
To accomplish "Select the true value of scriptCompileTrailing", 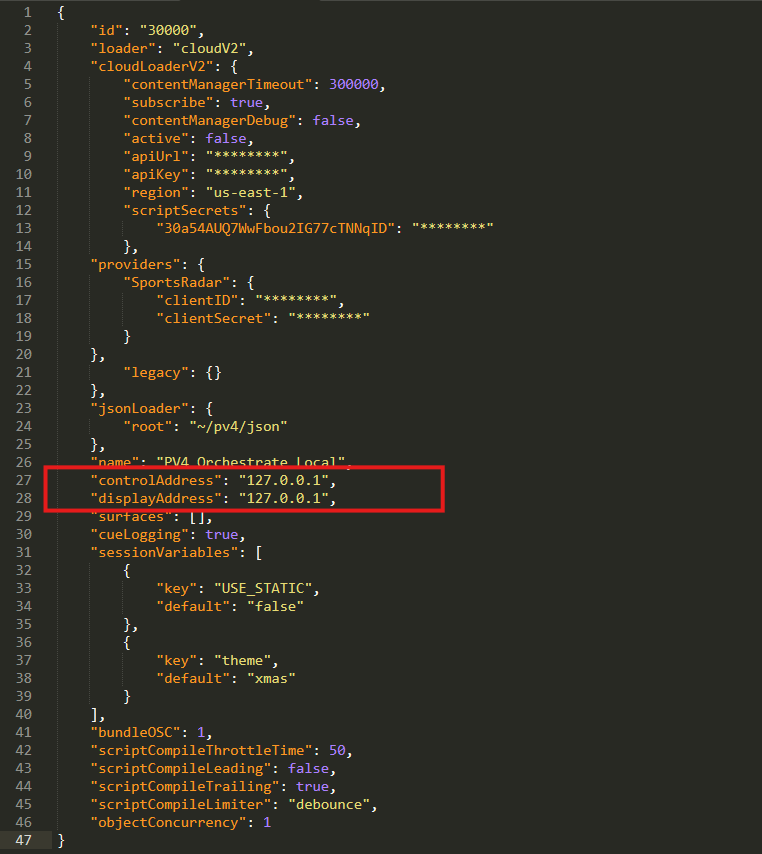I will tap(312, 786).
